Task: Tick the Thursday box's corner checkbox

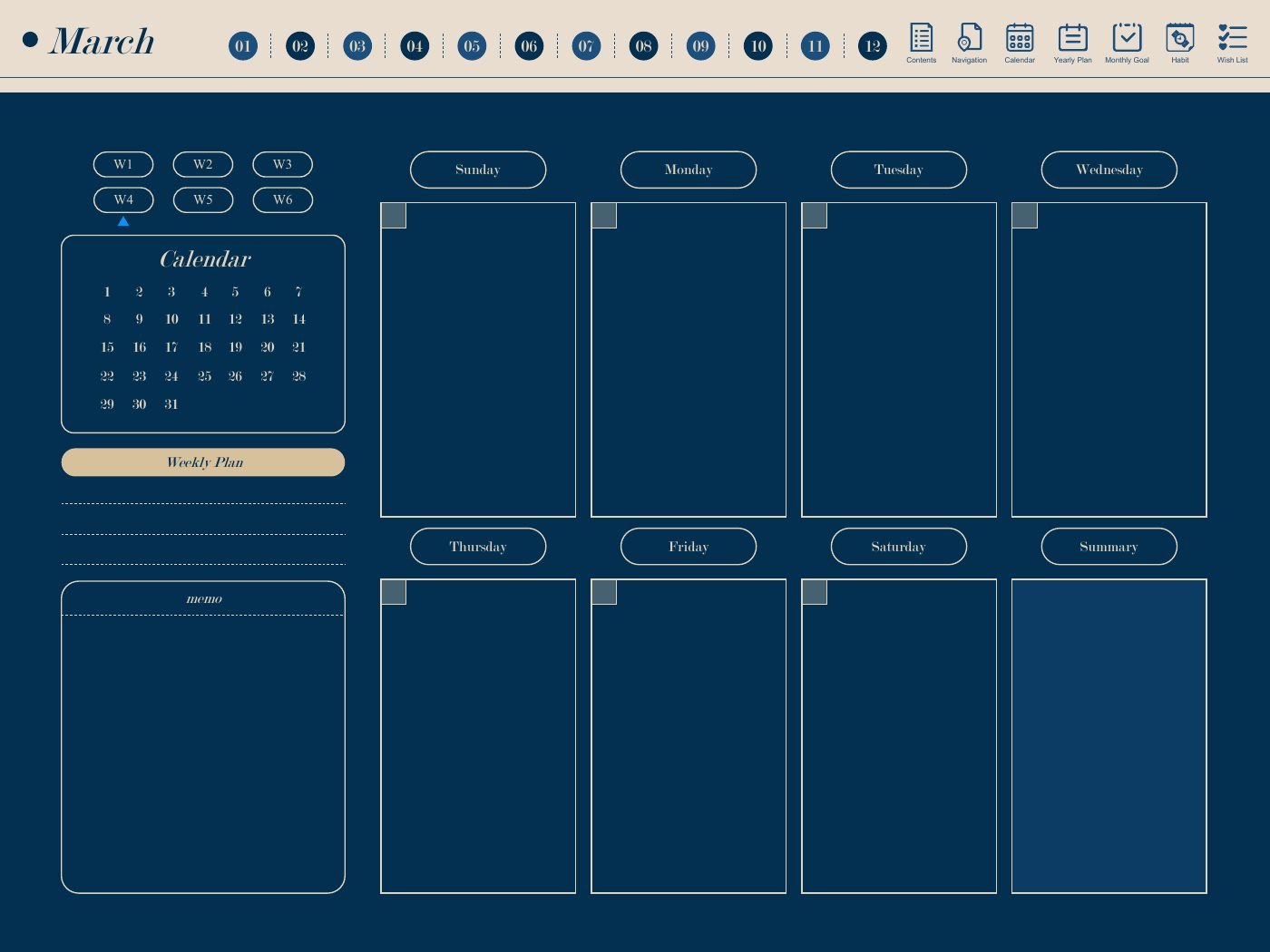Action: tap(394, 592)
